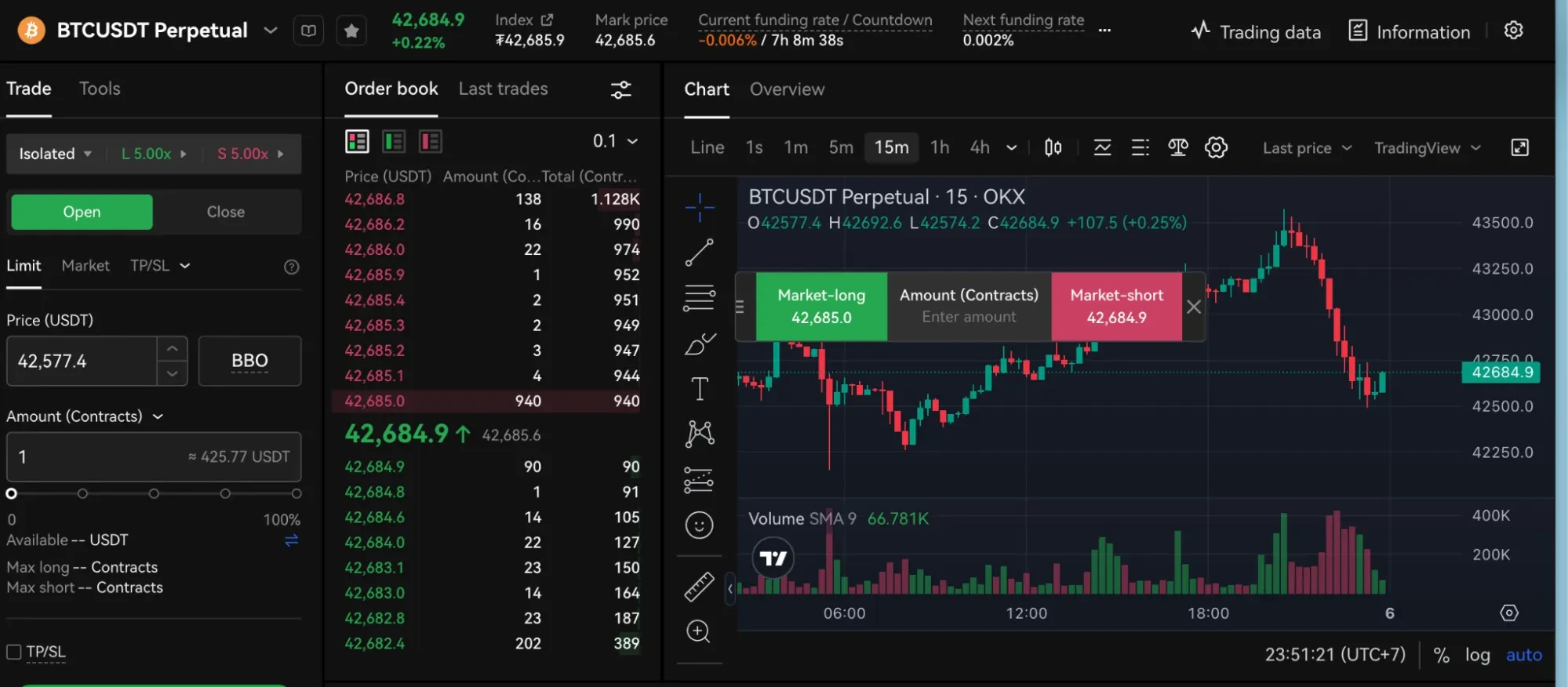Select the Close position button
1568x687 pixels.
[226, 212]
